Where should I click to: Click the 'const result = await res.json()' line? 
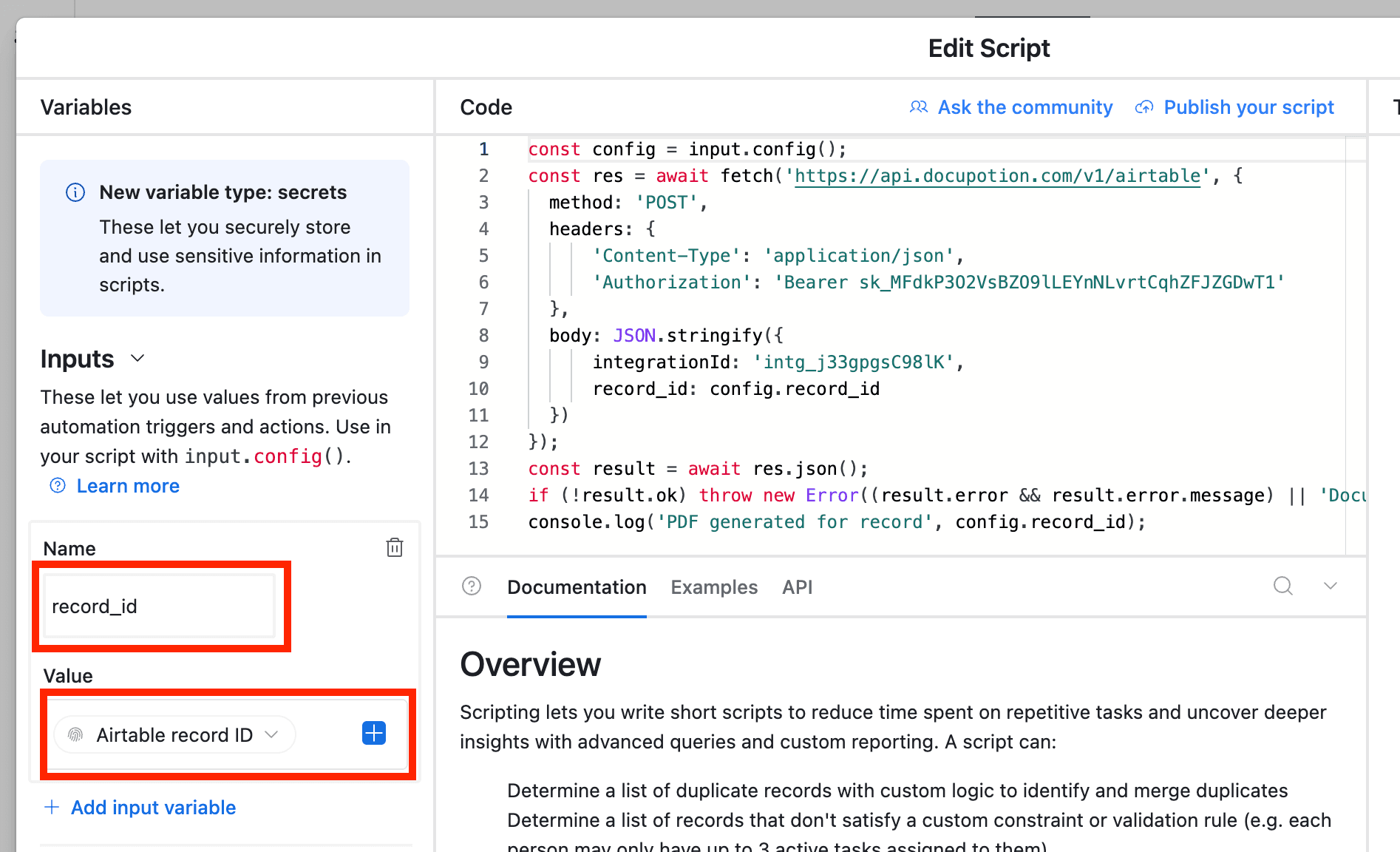point(698,469)
